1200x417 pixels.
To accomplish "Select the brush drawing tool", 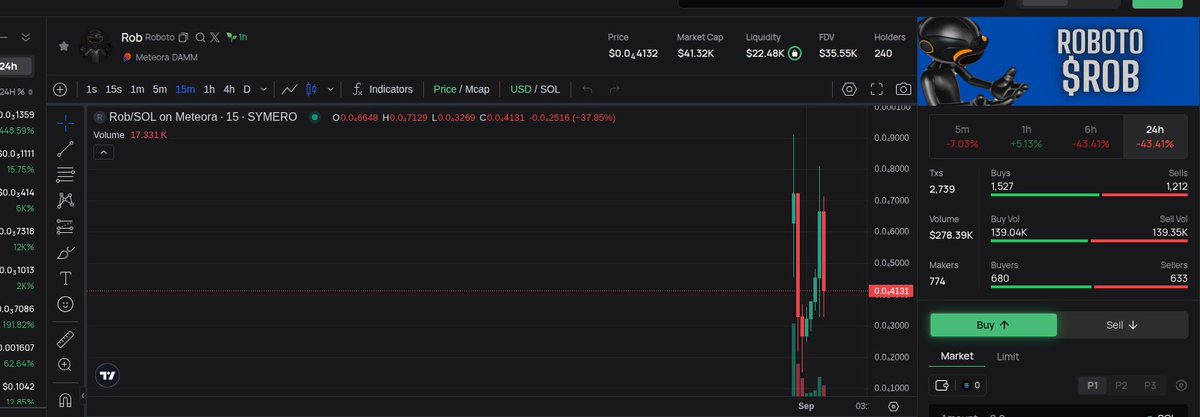I will pyautogui.click(x=65, y=252).
